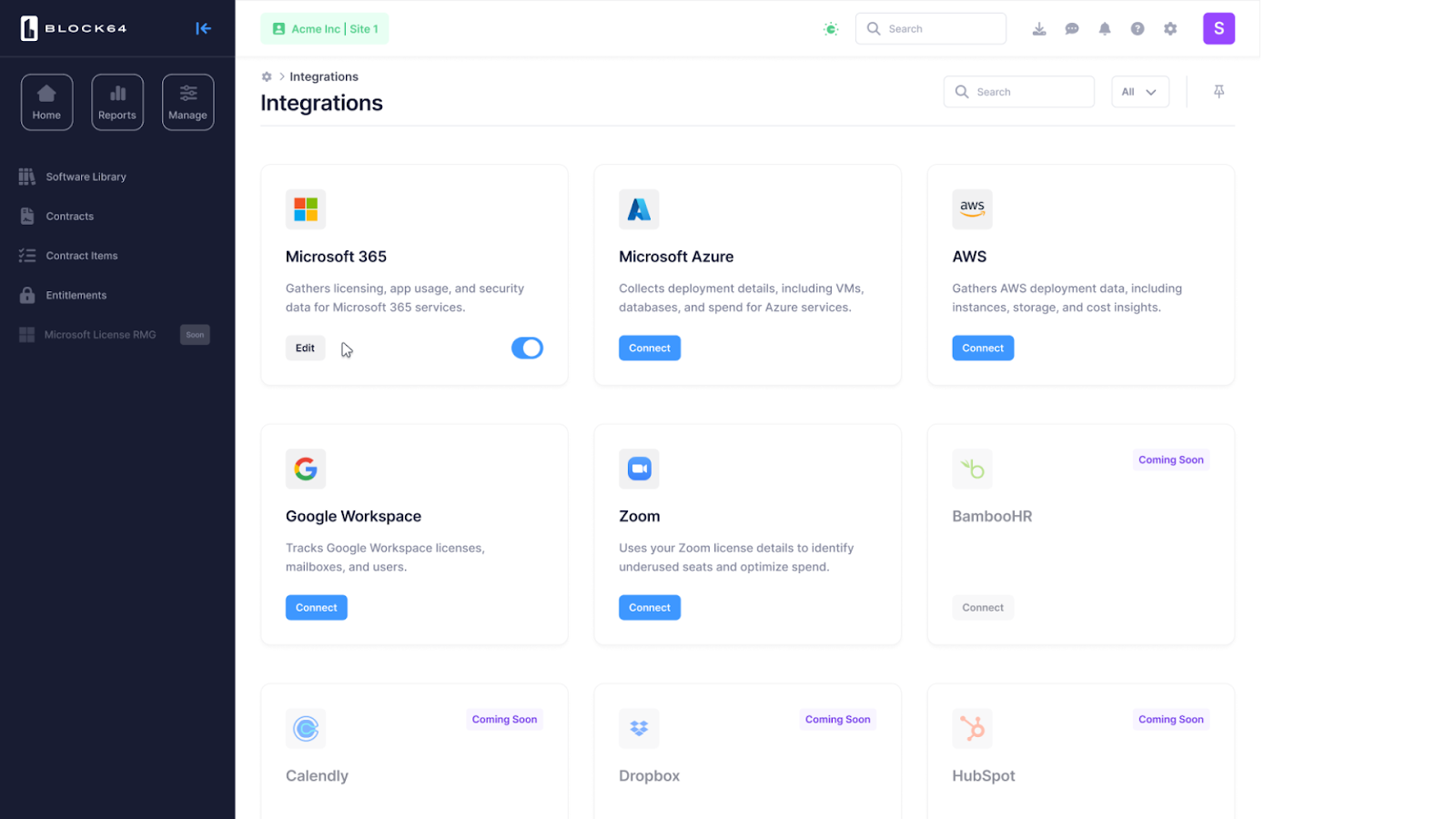Open the Reports section
This screenshot has width=1456, height=819.
(x=117, y=102)
